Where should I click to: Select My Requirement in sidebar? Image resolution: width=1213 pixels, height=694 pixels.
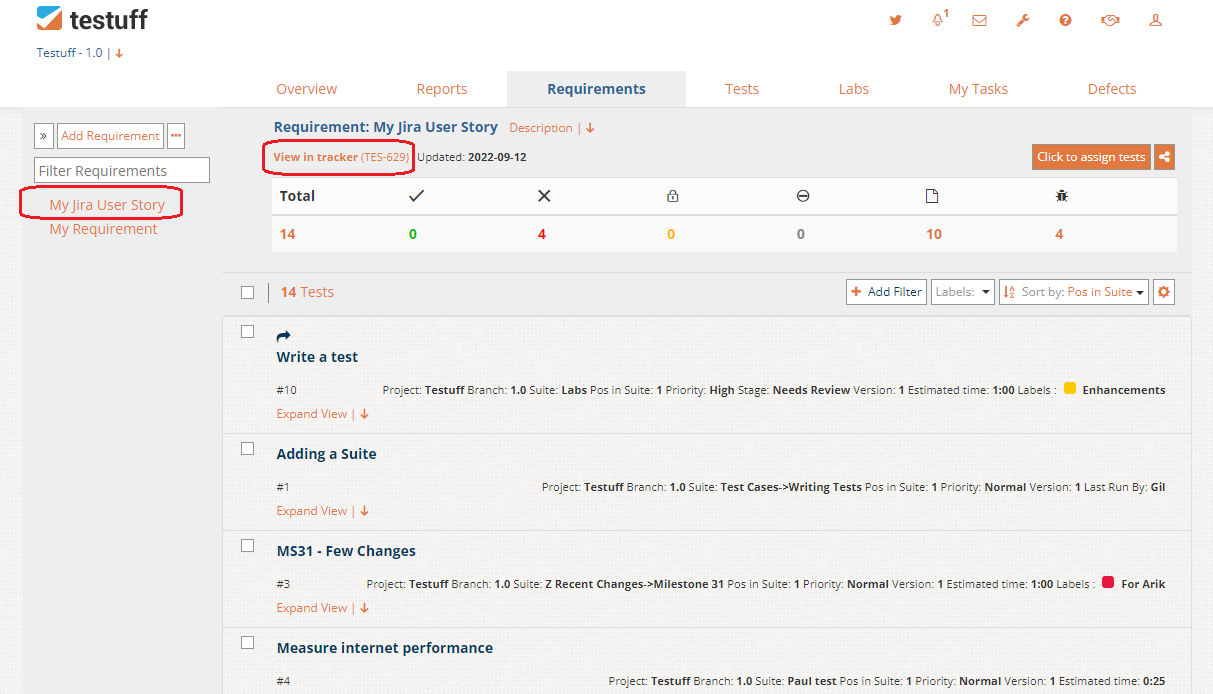click(x=103, y=229)
